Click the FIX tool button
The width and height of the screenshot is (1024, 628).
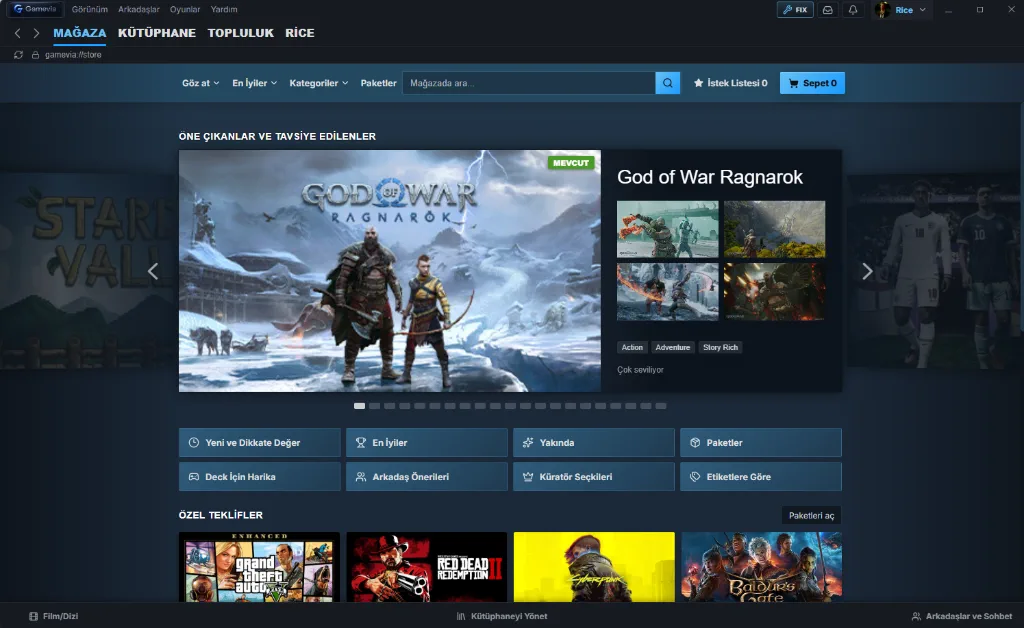[x=795, y=10]
